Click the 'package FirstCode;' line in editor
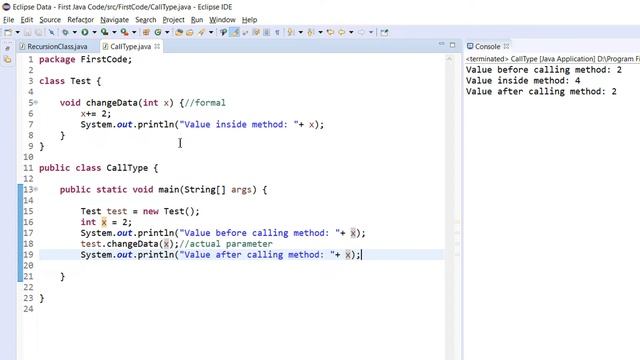This screenshot has height=360, width=640. [86, 60]
